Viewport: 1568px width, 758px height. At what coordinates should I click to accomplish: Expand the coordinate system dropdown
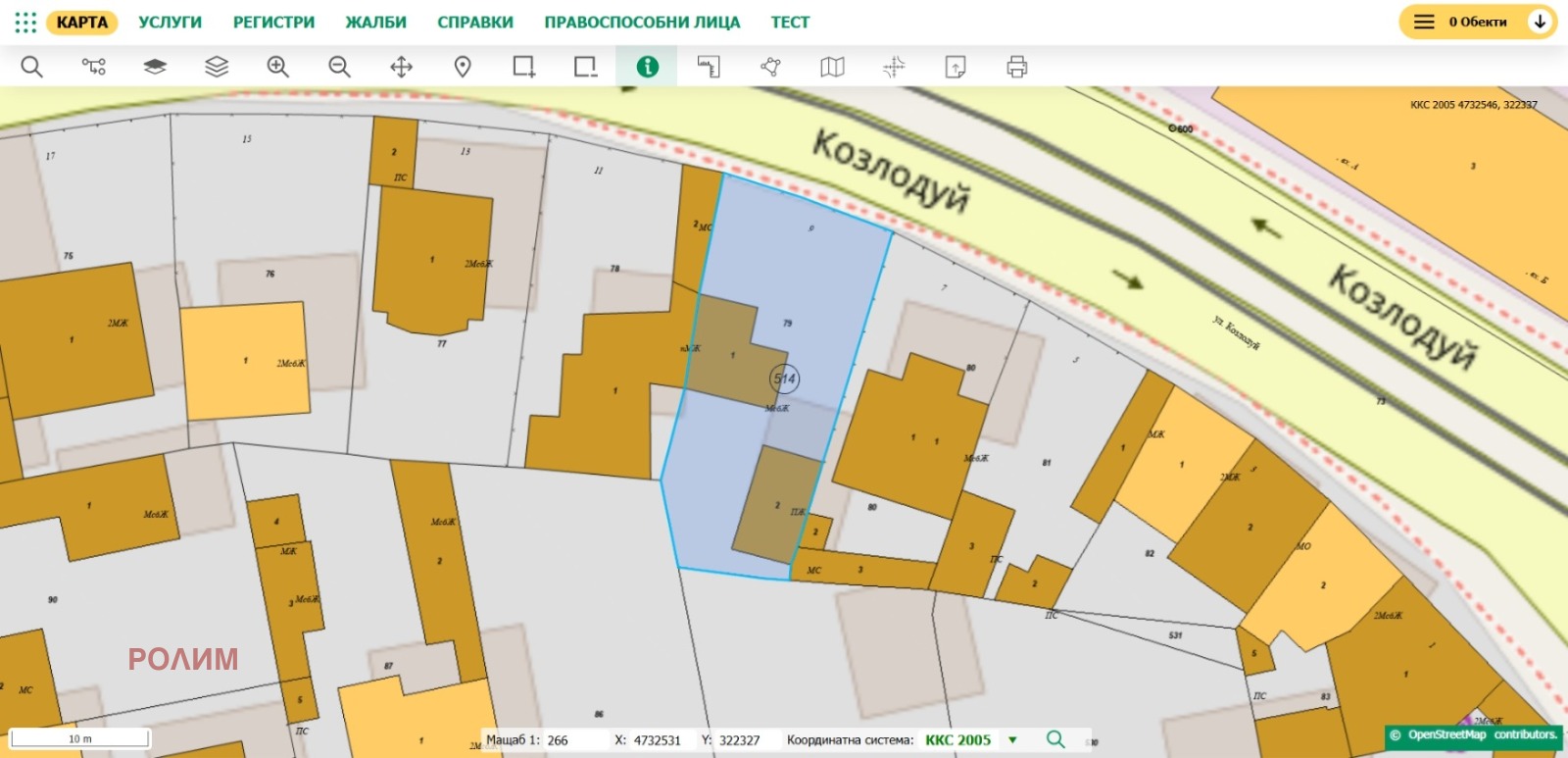pos(1012,740)
